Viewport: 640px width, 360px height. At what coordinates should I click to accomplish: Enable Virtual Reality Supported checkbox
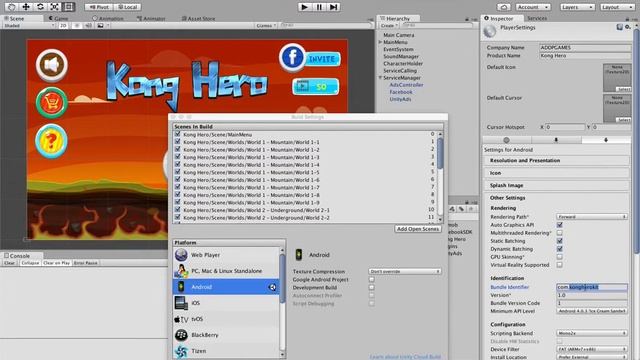(x=560, y=264)
